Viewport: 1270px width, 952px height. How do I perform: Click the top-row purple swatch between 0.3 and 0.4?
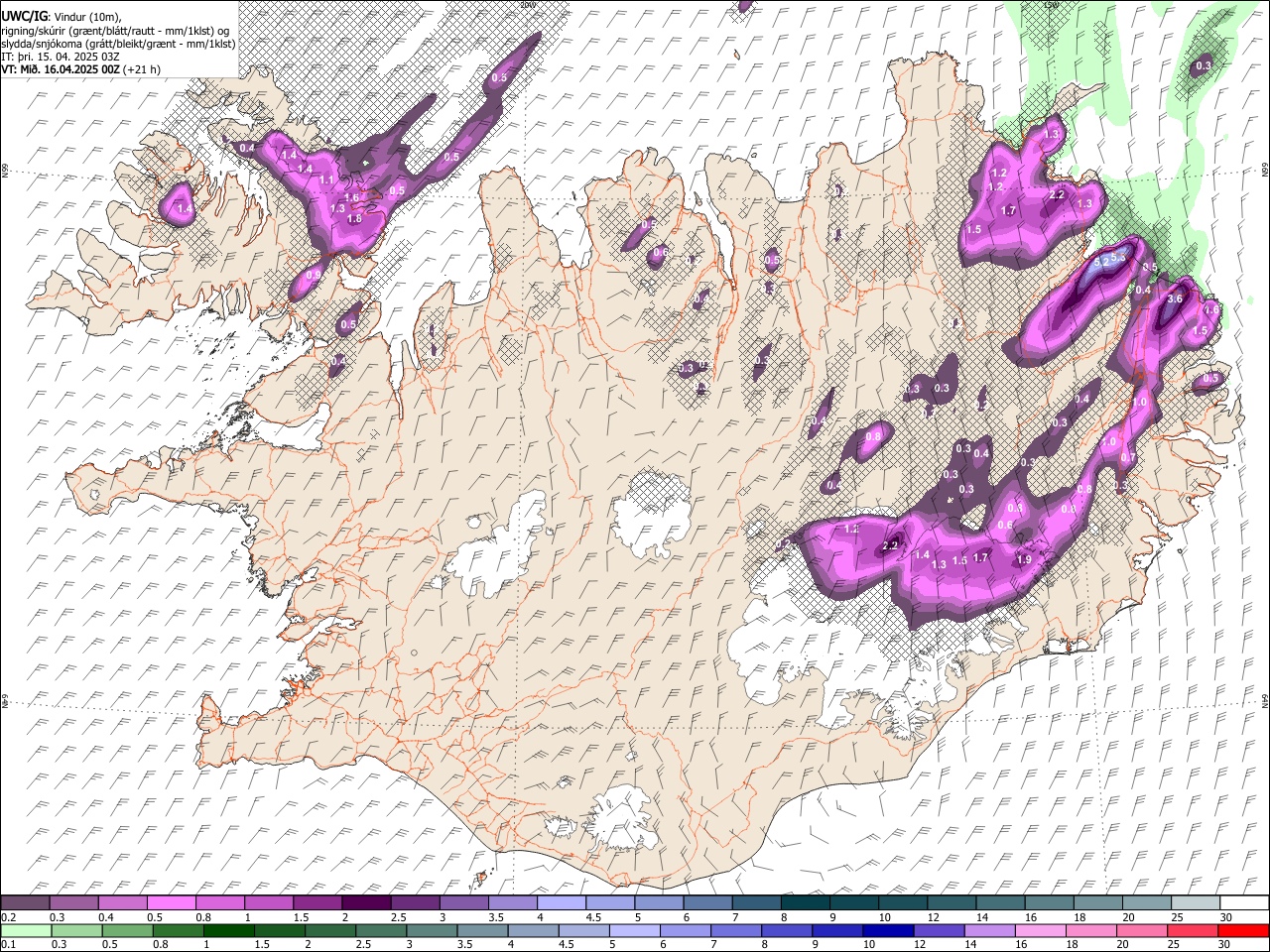coord(73,903)
